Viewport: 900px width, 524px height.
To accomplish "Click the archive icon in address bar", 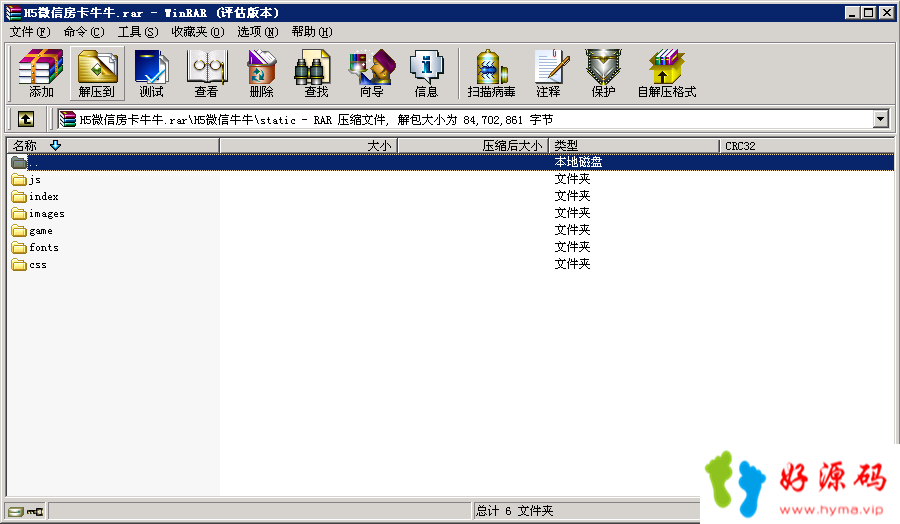I will pyautogui.click(x=67, y=119).
